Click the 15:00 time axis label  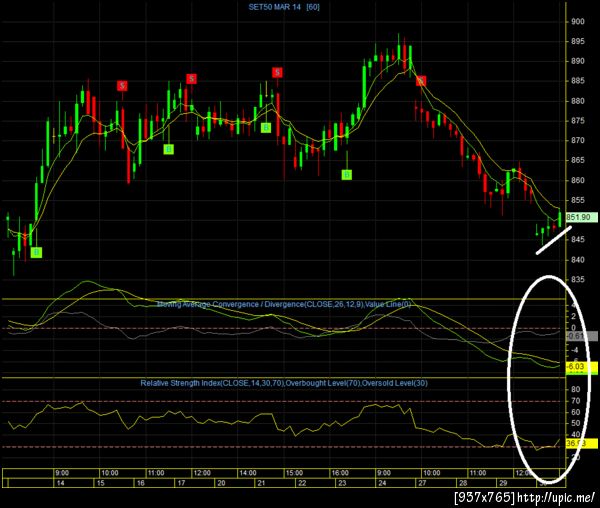tap(294, 473)
